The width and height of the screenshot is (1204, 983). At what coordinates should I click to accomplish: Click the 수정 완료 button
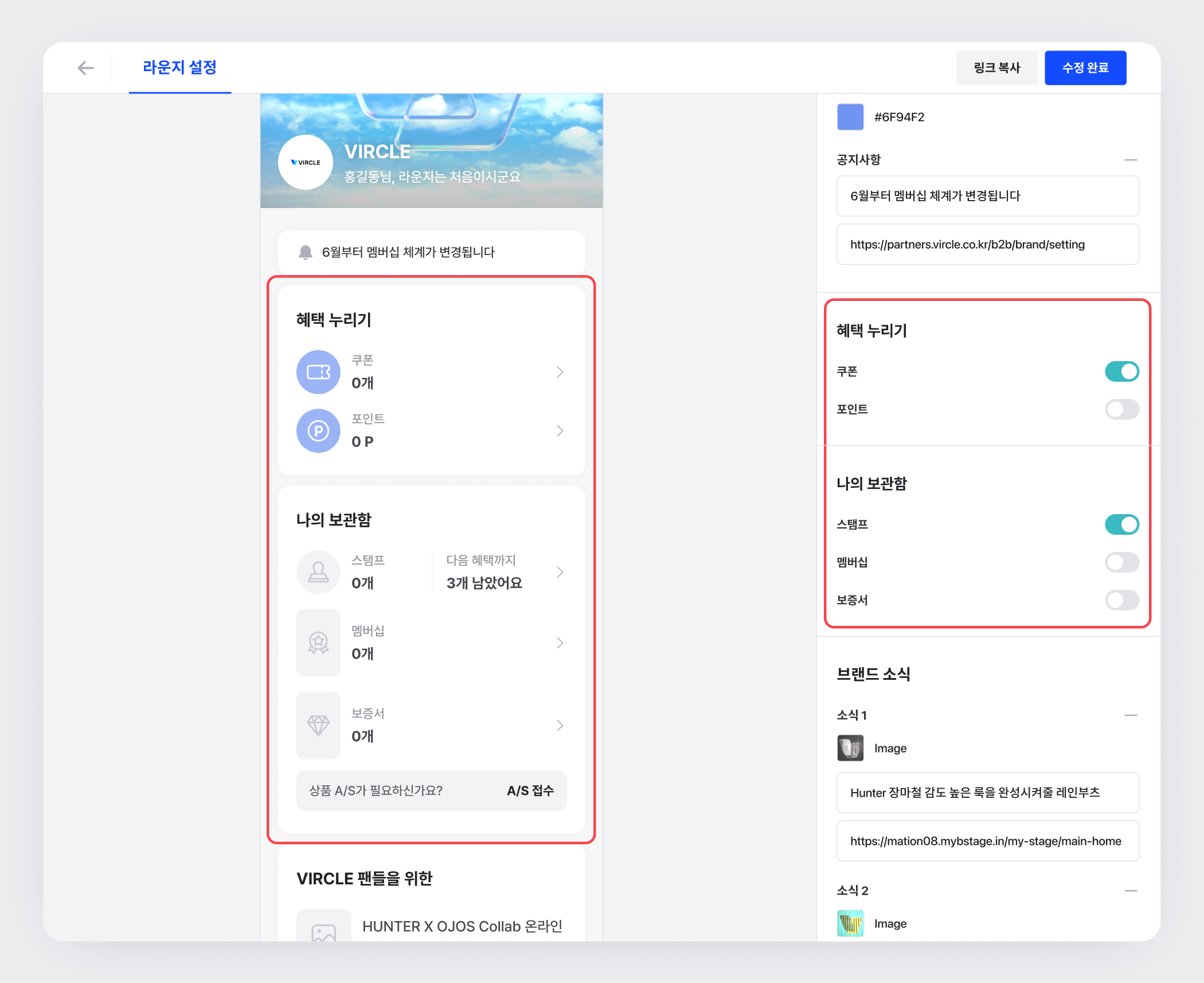click(x=1085, y=68)
